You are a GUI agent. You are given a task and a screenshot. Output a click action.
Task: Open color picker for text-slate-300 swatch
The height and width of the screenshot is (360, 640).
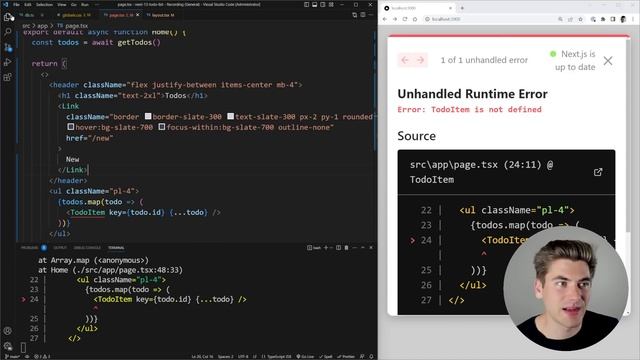click(231, 116)
